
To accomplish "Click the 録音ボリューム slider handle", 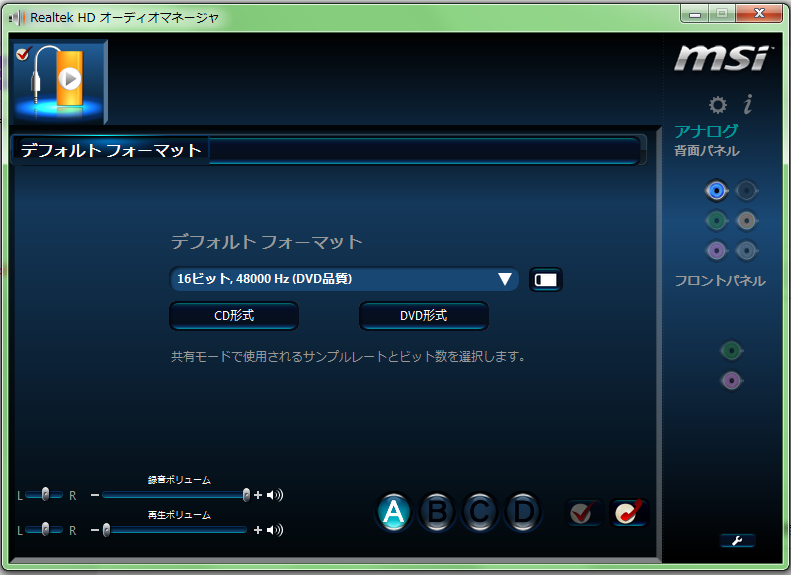I will pos(246,495).
